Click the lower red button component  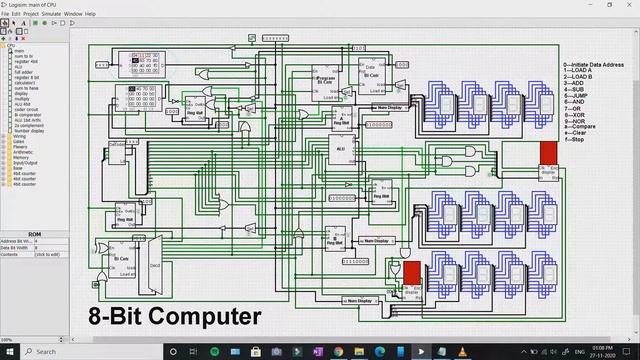pos(411,273)
